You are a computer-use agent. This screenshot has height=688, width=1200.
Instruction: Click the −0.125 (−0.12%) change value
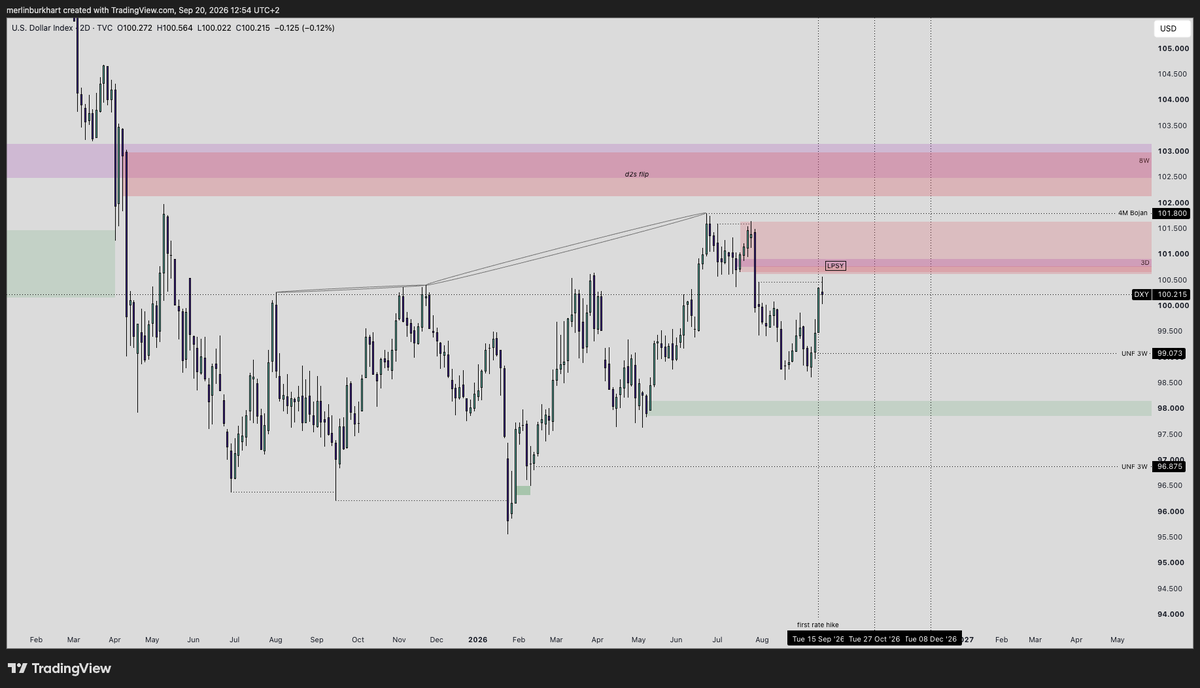pos(305,28)
